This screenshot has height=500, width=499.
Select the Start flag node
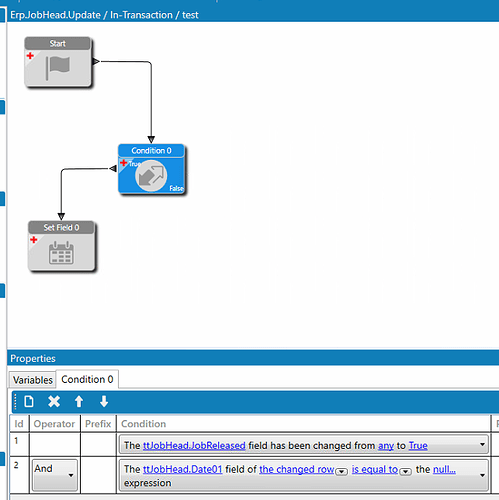[58, 62]
